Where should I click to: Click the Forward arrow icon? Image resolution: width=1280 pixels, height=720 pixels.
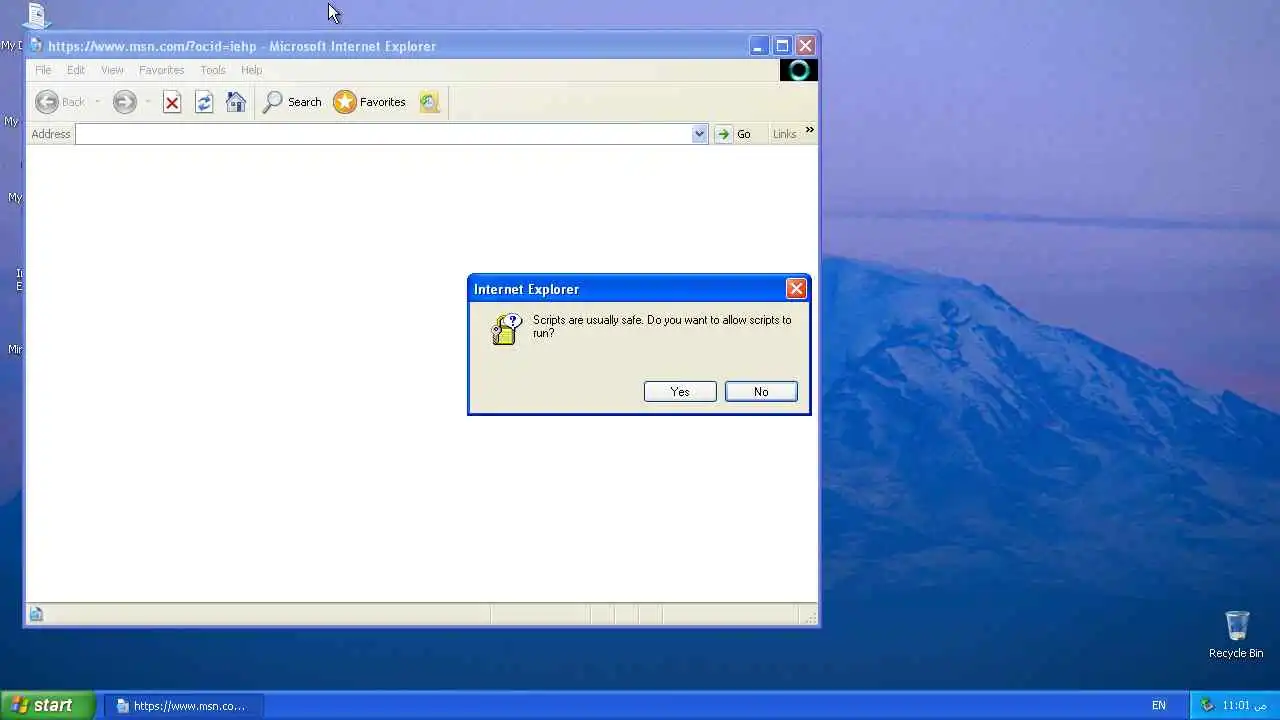pos(124,102)
